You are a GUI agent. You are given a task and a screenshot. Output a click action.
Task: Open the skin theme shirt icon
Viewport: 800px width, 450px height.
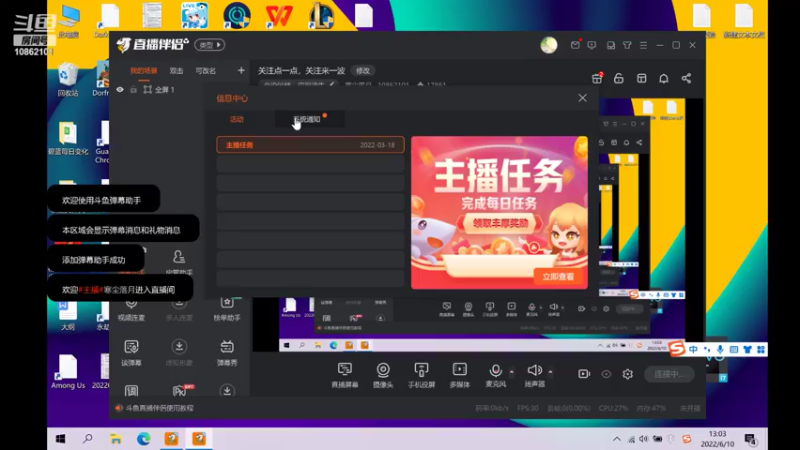[627, 45]
